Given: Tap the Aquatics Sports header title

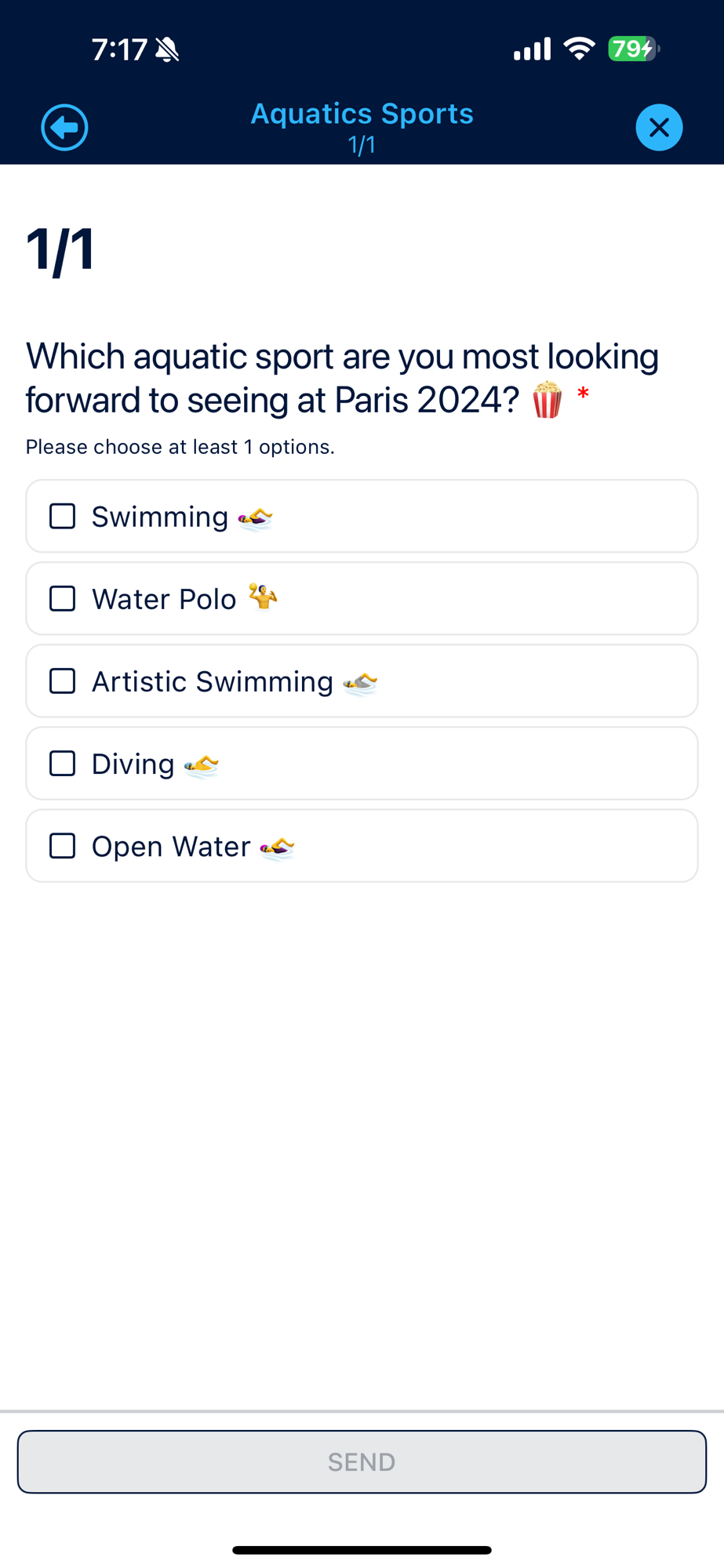Looking at the screenshot, I should click(x=362, y=114).
